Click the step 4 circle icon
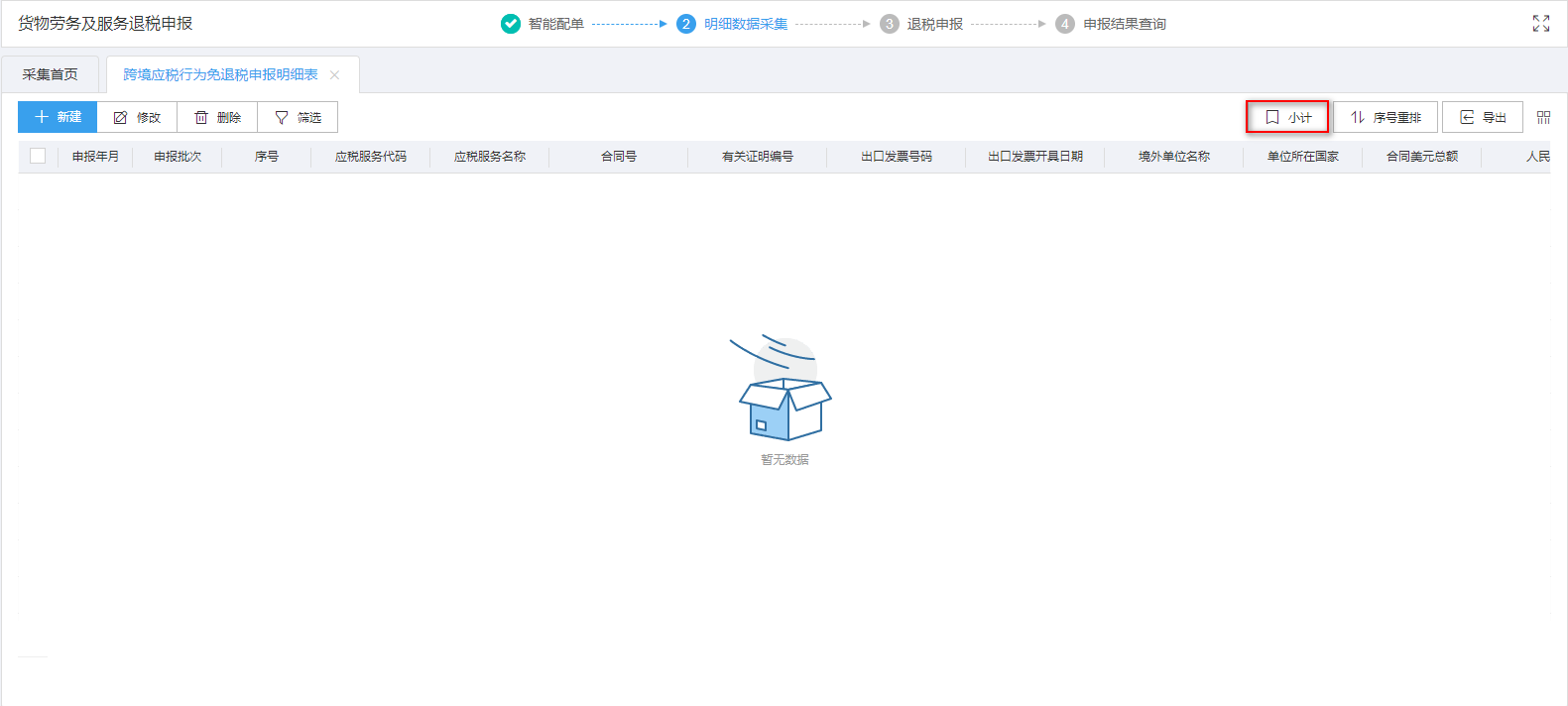Viewport: 1568px width, 706px height. pyautogui.click(x=1065, y=24)
